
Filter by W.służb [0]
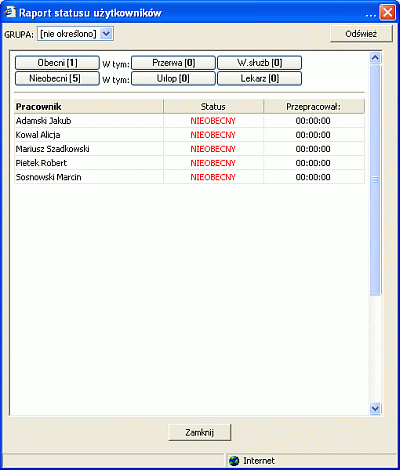pos(259,63)
